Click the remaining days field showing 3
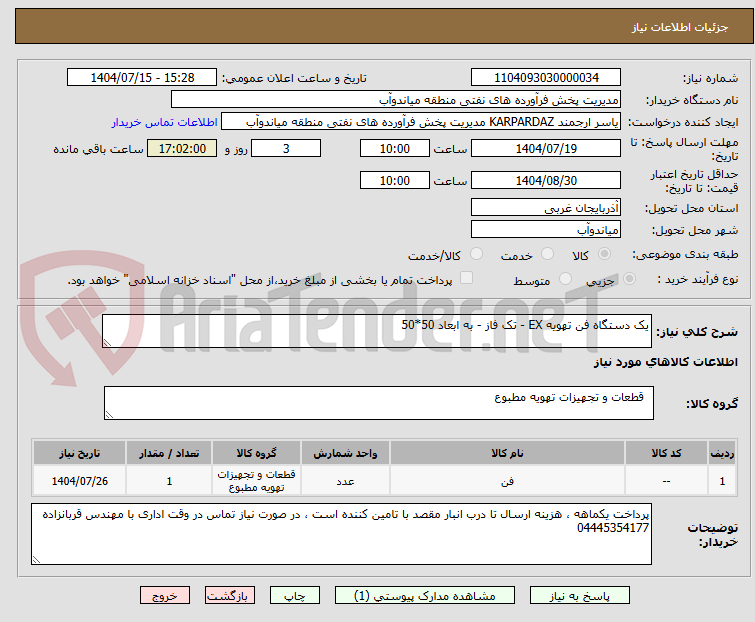 coord(286,148)
